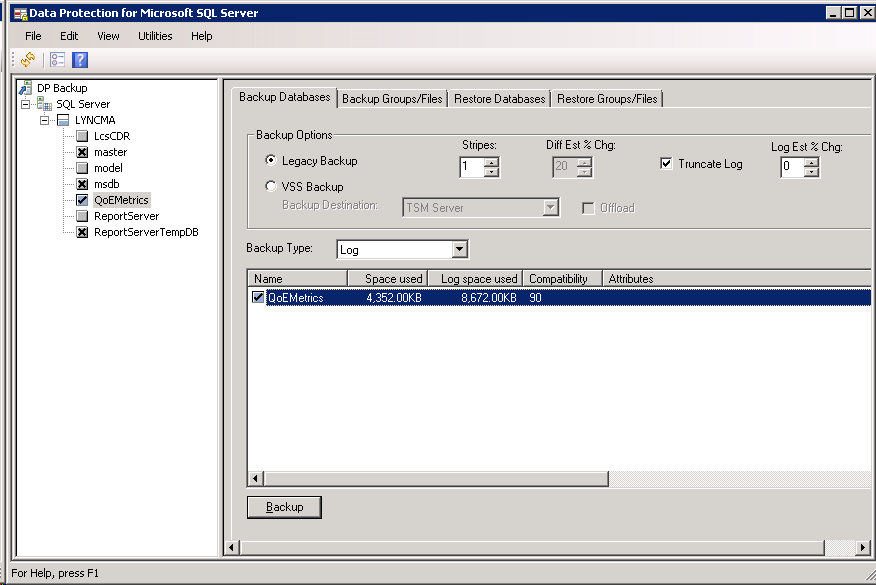876x585 pixels.
Task: Click the SQL Server node icon
Action: click(45, 104)
